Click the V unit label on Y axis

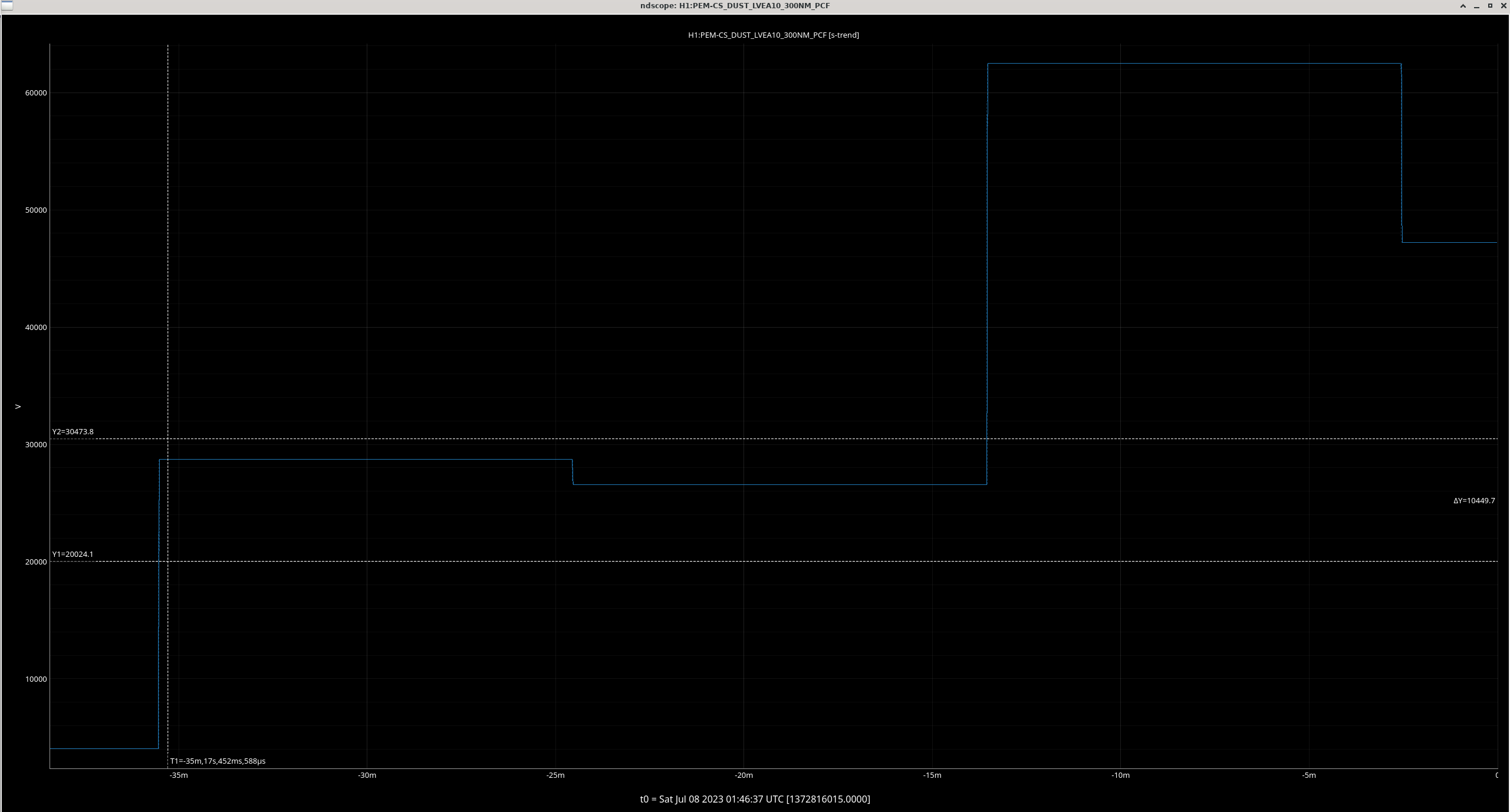click(18, 407)
